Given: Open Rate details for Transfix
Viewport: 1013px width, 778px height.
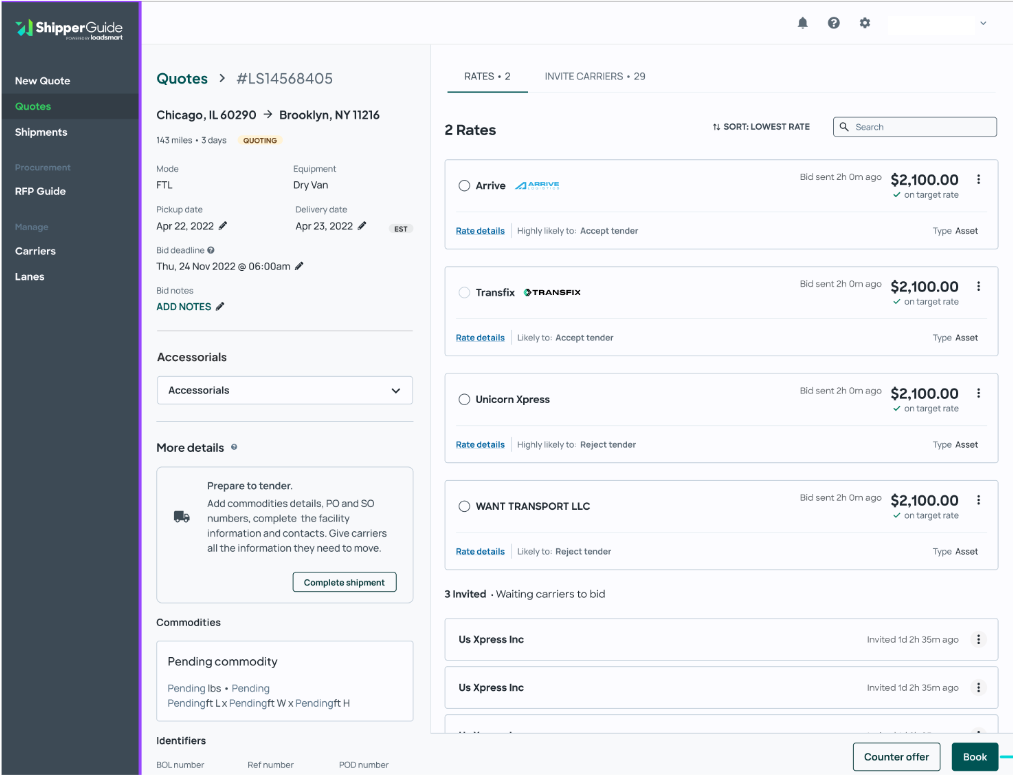Looking at the screenshot, I should point(480,337).
